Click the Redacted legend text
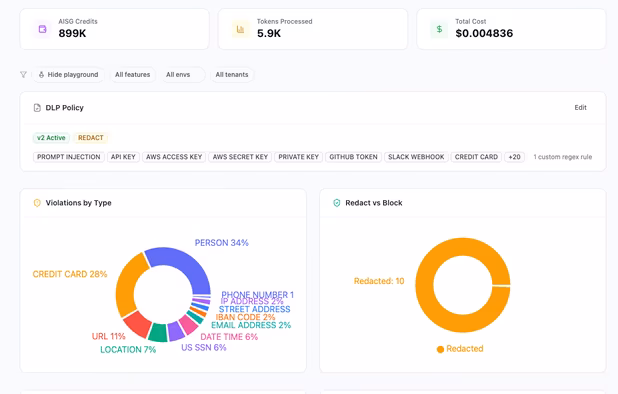 [x=465, y=349]
